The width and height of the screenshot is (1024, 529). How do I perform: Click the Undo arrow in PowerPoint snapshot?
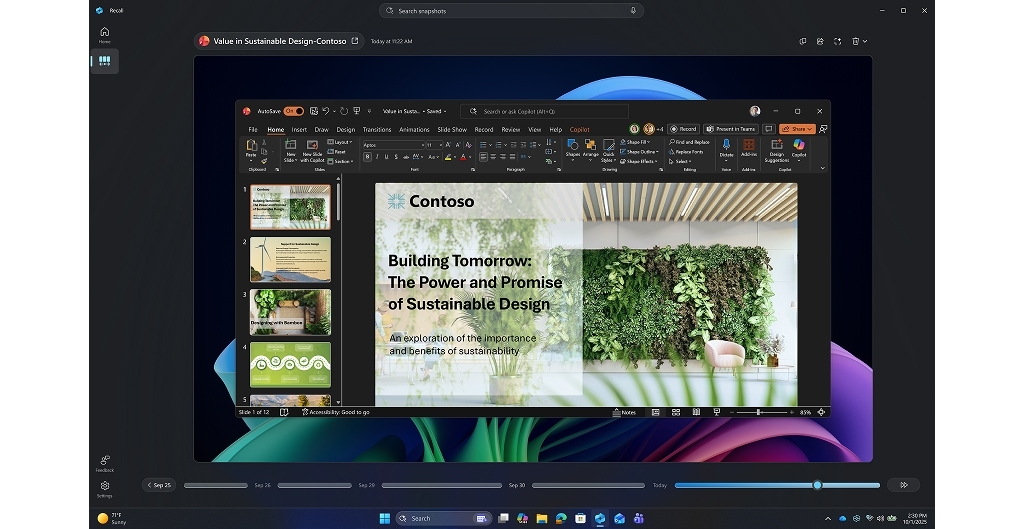point(326,111)
